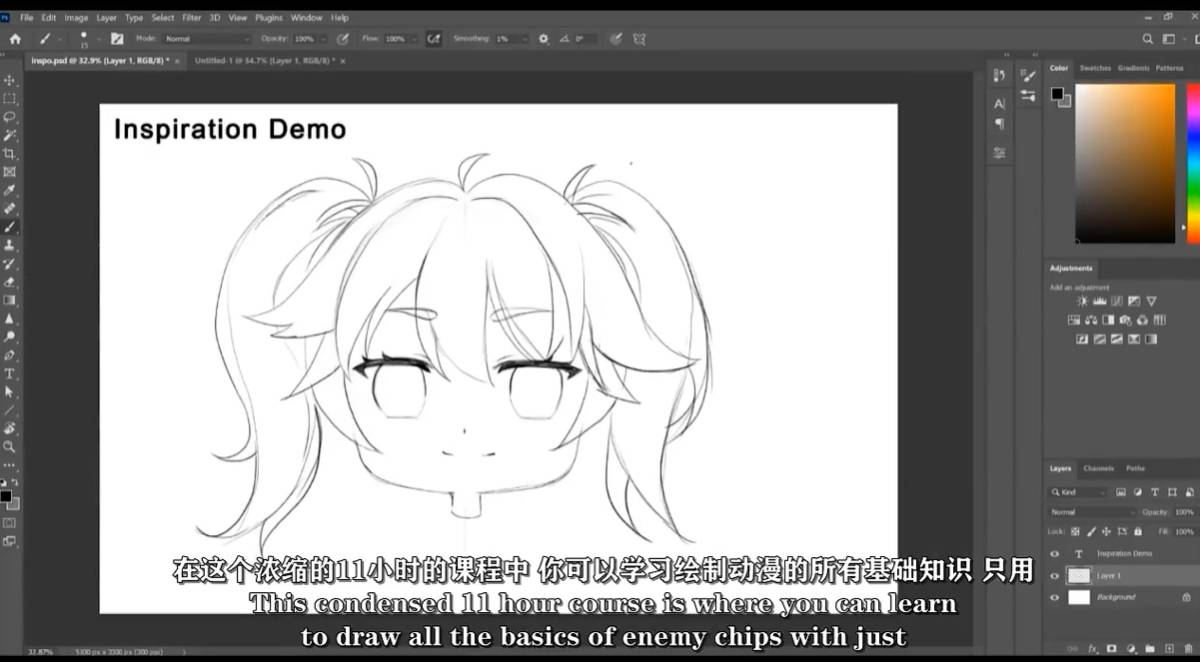
Task: Hide the Inspiration Demo text layer
Action: [x=1055, y=553]
